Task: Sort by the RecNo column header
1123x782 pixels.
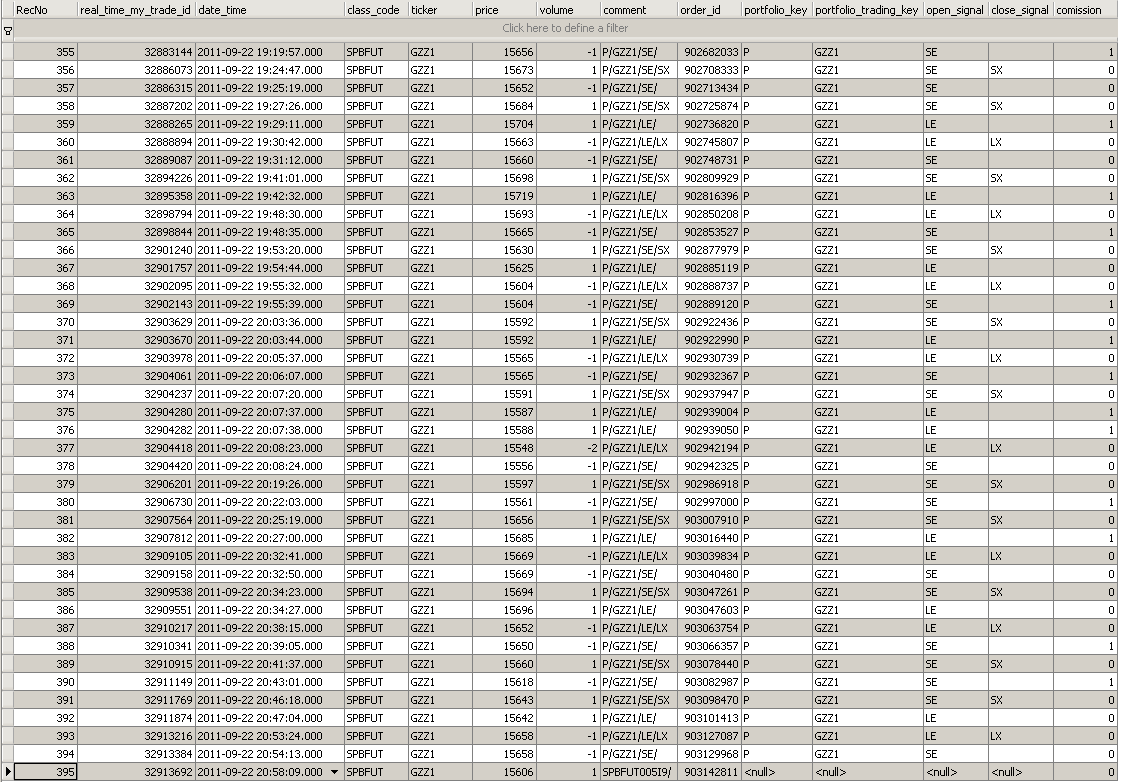Action: pos(45,10)
